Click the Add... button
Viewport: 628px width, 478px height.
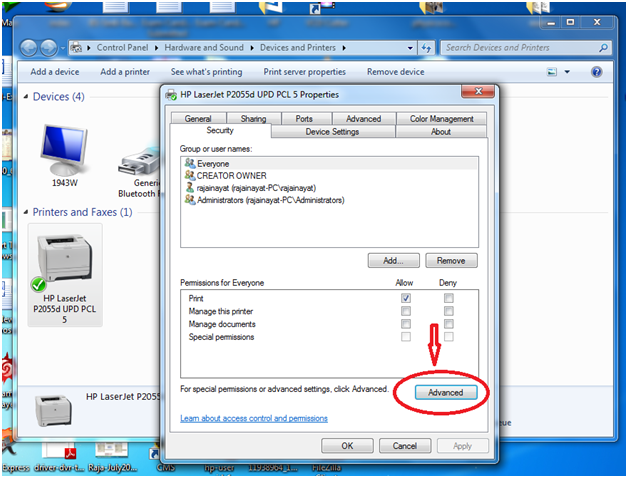pyautogui.click(x=393, y=260)
